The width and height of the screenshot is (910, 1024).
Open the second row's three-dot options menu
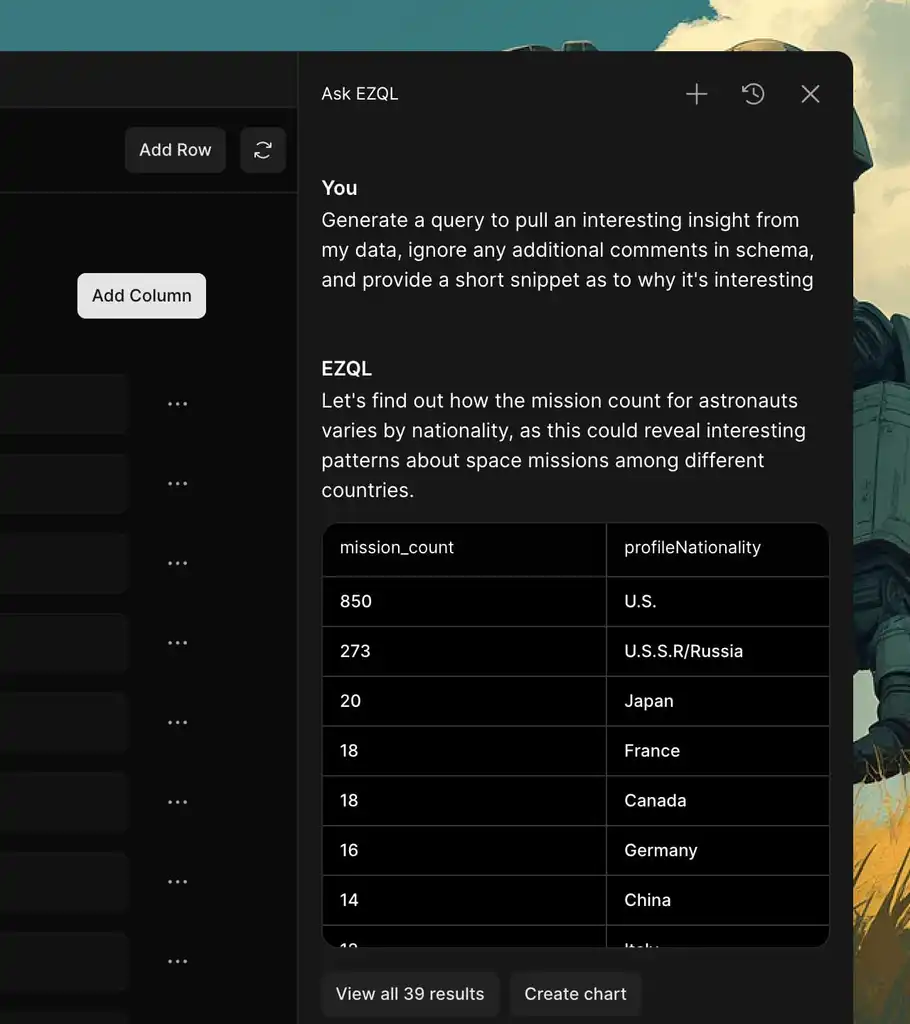(x=178, y=484)
